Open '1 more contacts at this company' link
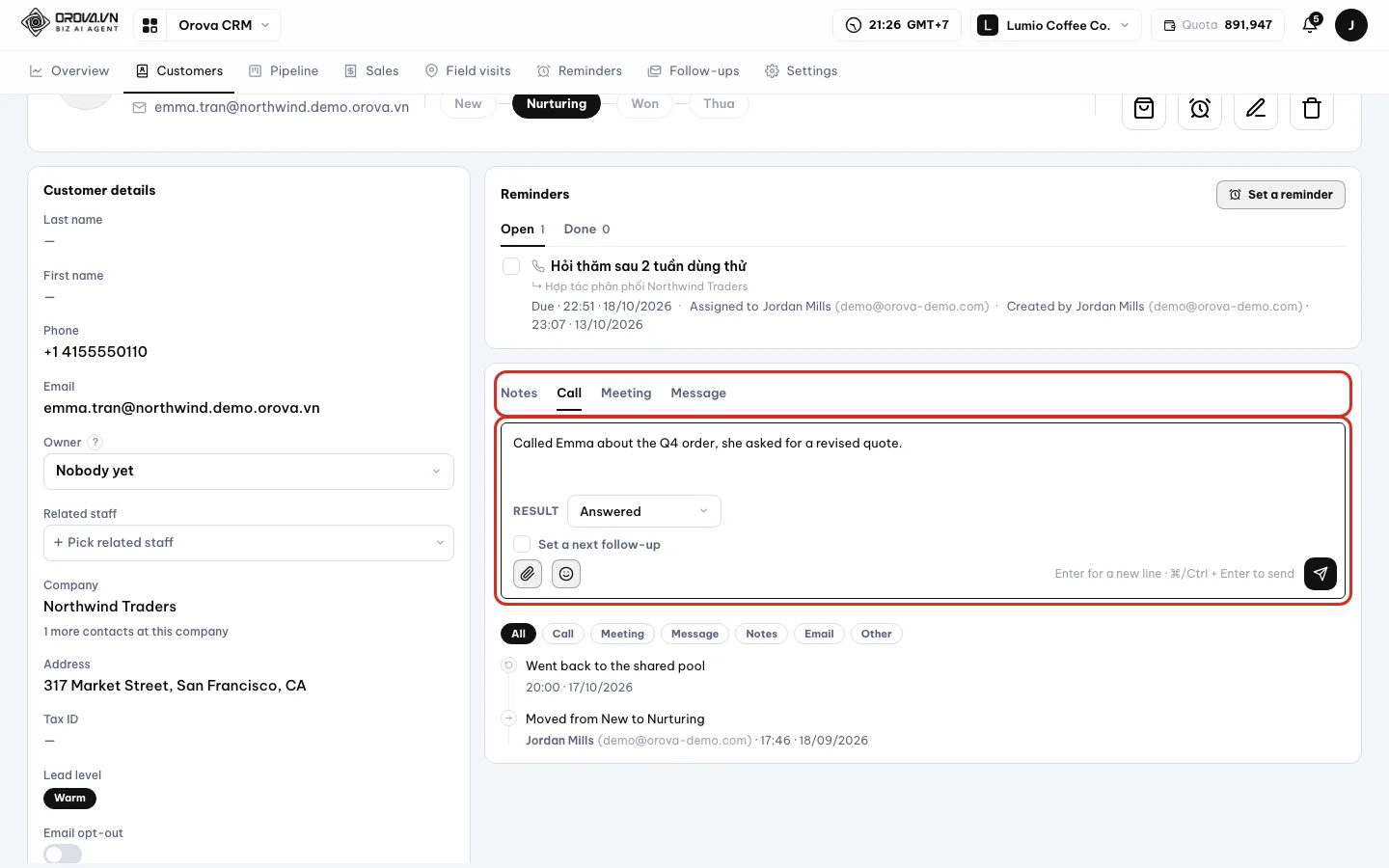This screenshot has width=1389, height=868. (136, 632)
